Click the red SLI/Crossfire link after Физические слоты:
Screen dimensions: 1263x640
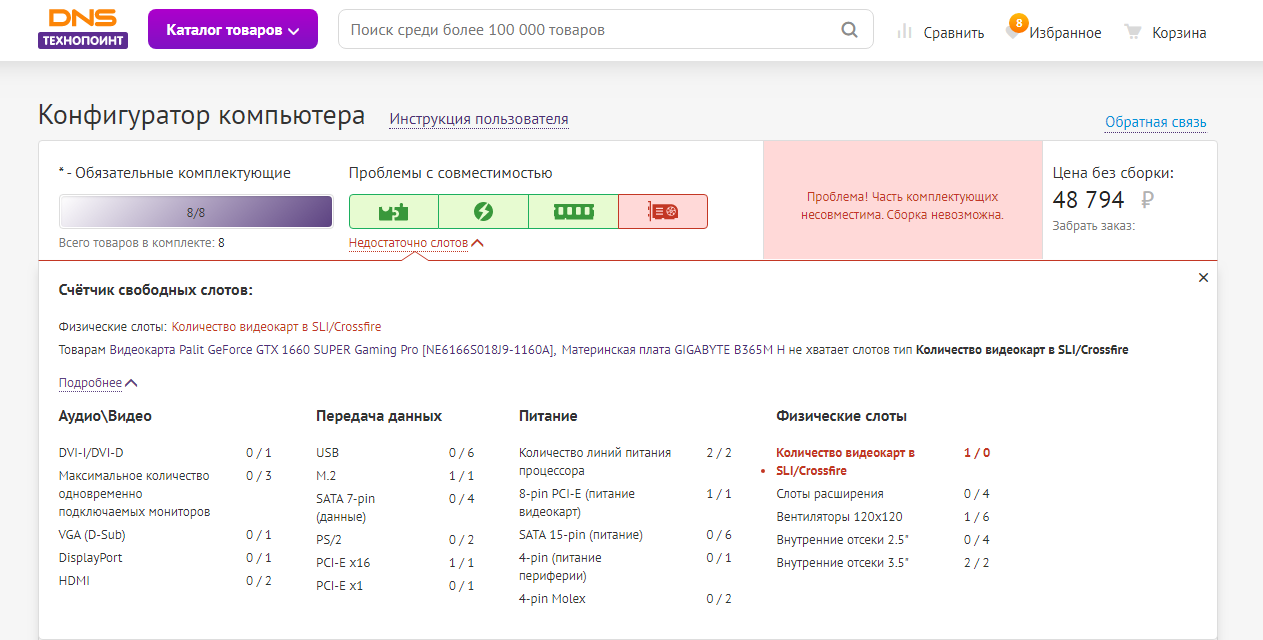[x=276, y=327]
